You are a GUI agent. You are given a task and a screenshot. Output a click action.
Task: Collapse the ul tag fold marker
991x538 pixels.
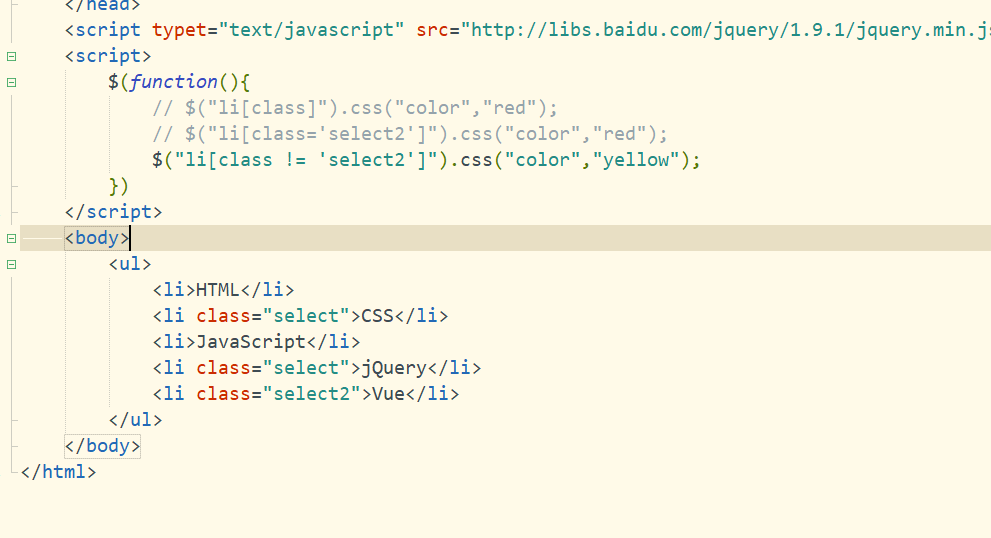[x=11, y=264]
